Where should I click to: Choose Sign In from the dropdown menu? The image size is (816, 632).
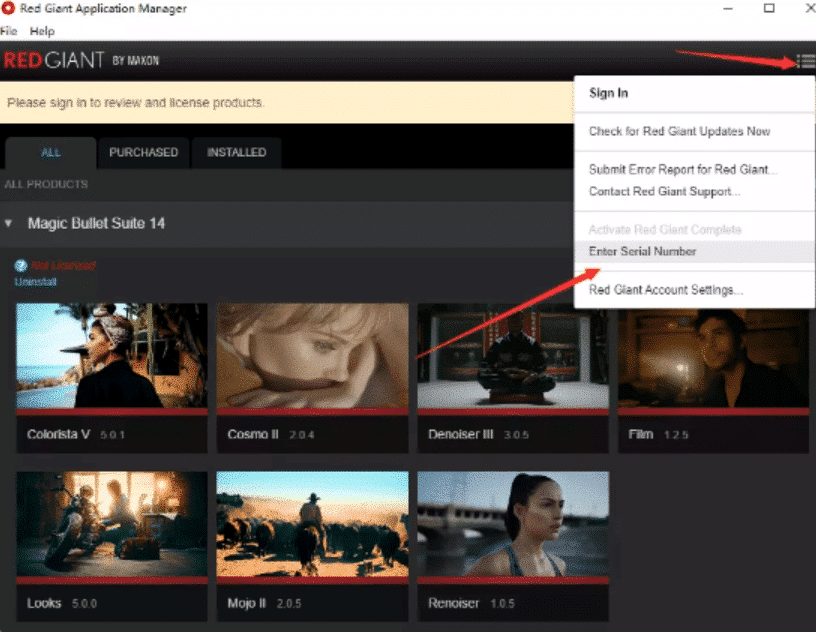pos(608,93)
